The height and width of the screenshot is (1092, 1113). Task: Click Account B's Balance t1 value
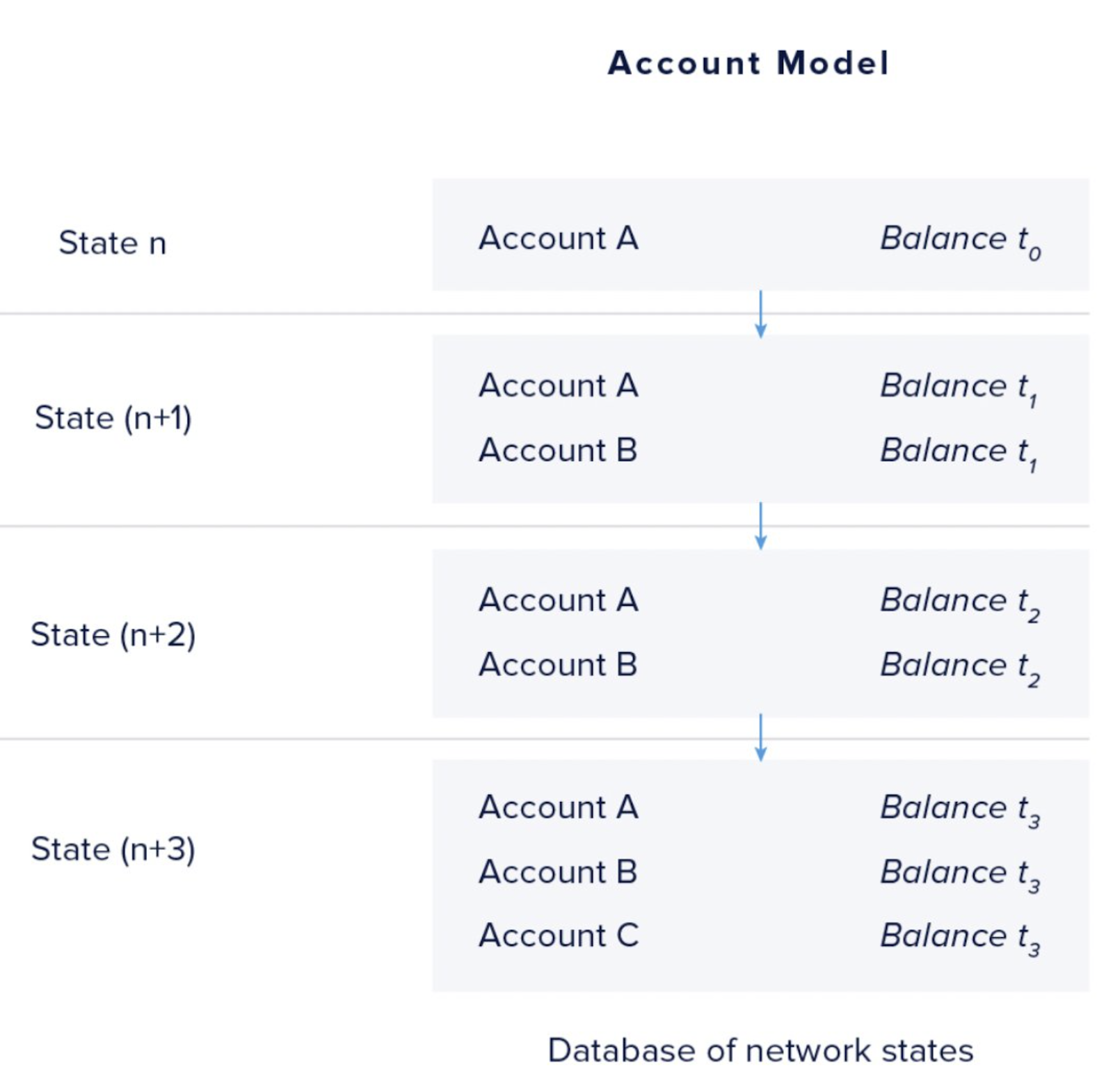(959, 452)
